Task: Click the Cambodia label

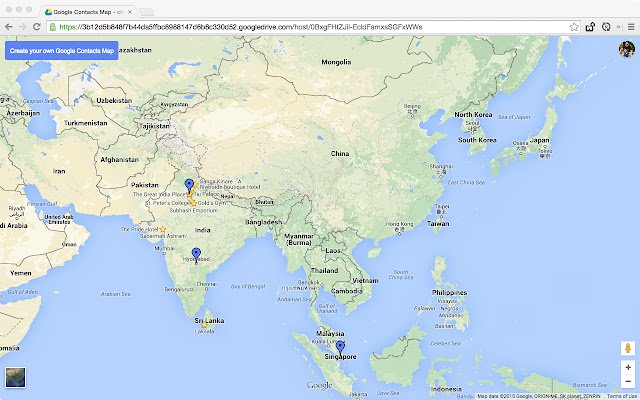Action: [347, 291]
